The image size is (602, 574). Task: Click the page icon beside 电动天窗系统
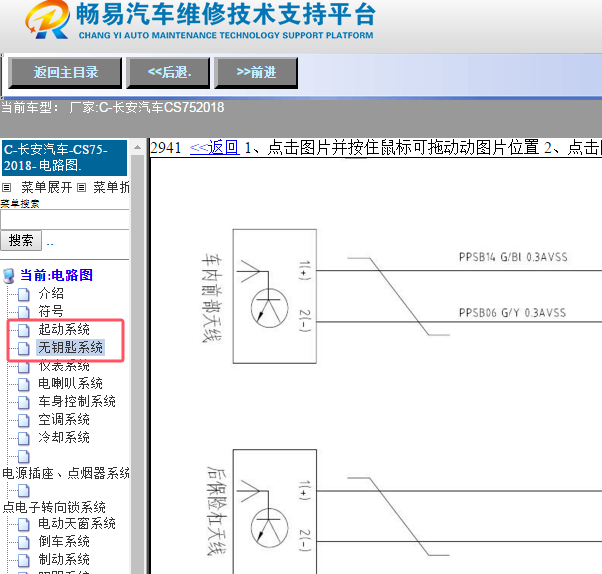coord(23,524)
